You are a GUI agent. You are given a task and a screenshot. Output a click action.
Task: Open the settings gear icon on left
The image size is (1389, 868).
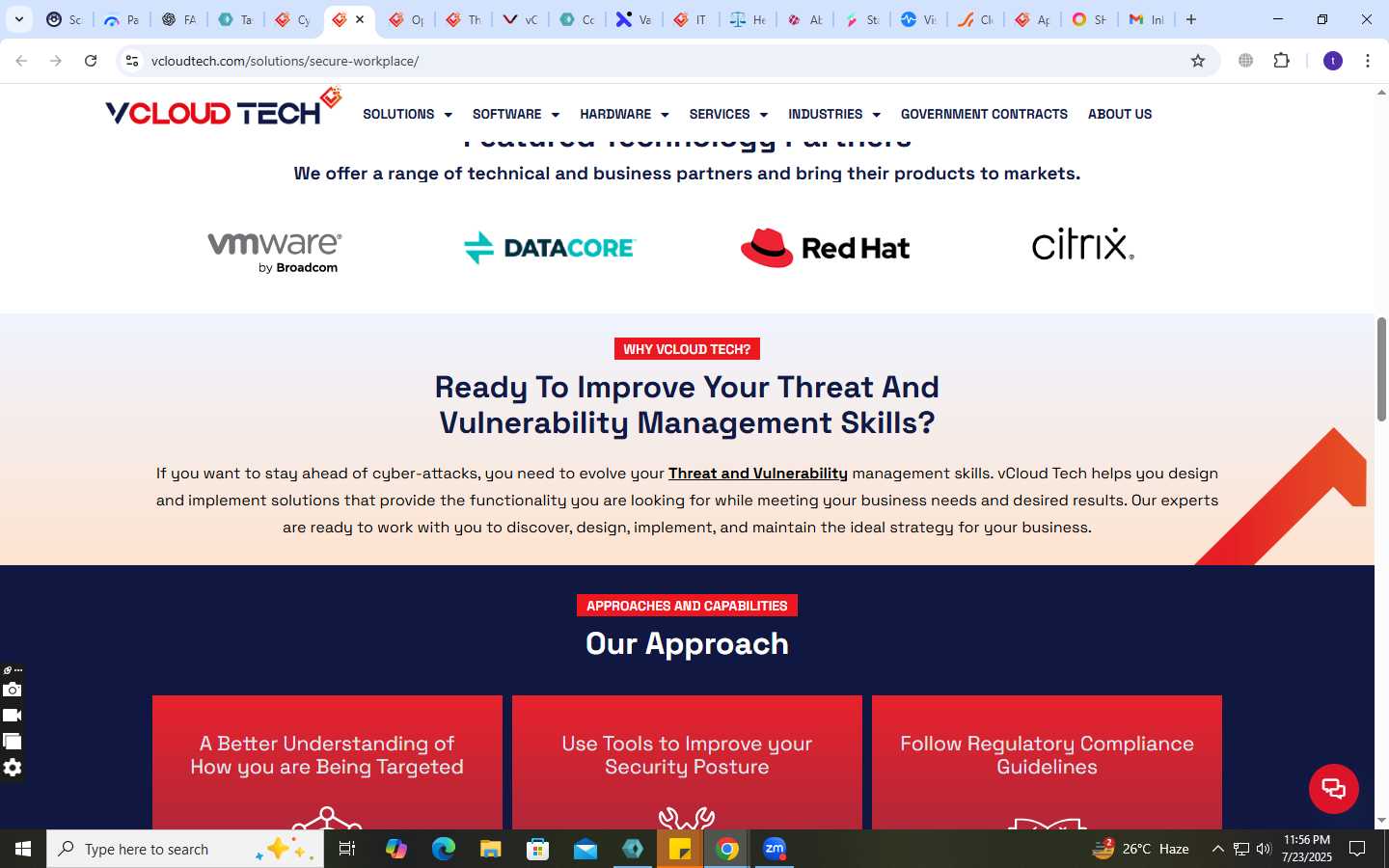tap(13, 768)
